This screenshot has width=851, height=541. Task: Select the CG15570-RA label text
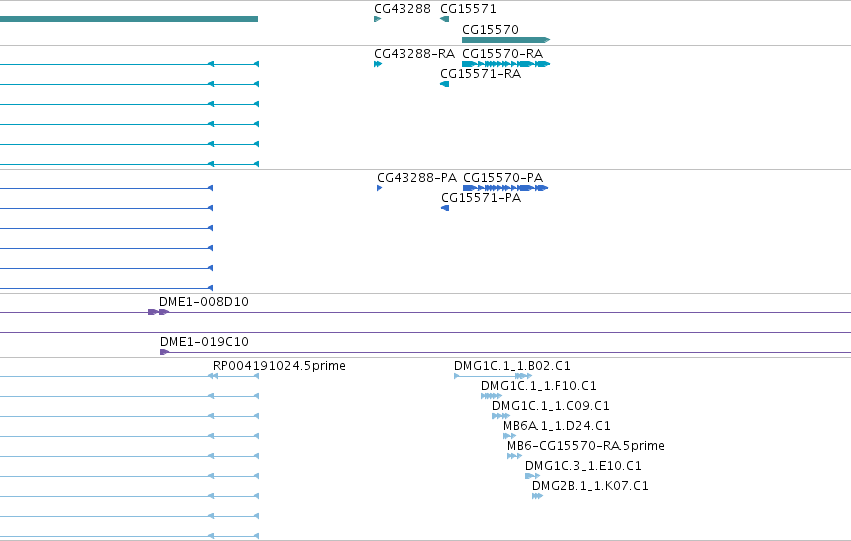(x=503, y=54)
